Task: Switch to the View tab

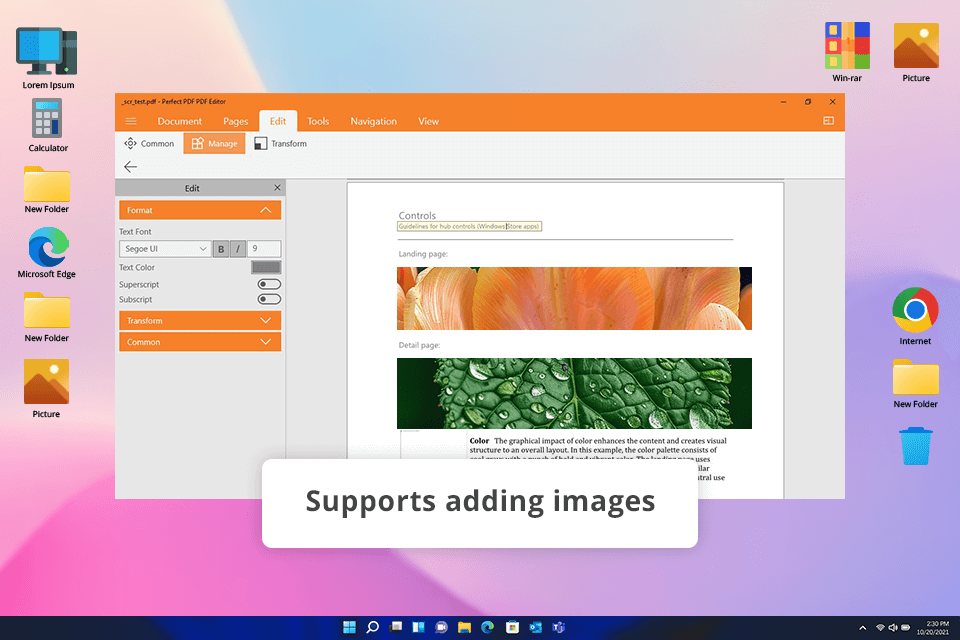Action: tap(429, 121)
